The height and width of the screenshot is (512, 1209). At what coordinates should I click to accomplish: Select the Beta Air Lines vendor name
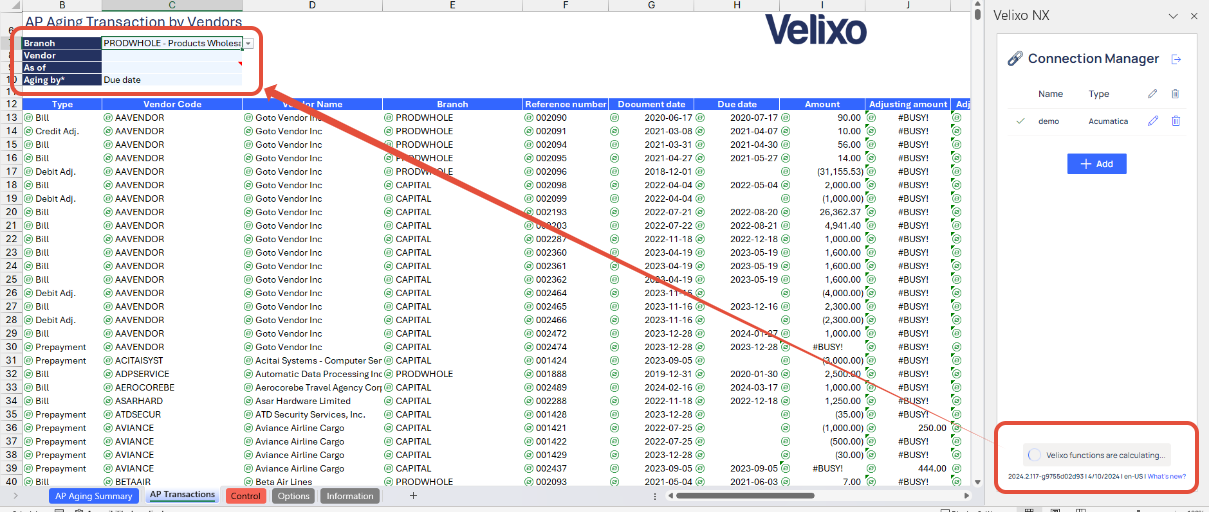(313, 482)
